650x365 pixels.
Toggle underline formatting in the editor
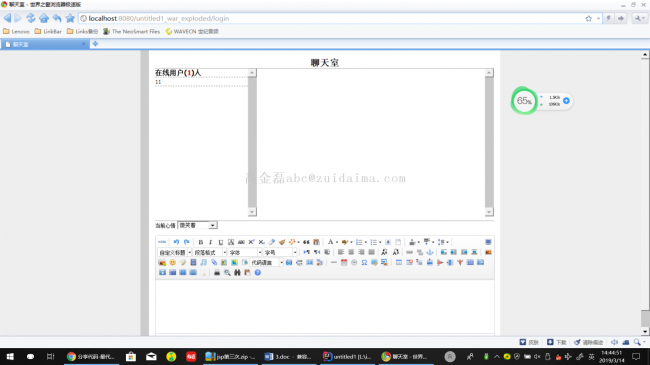click(221, 242)
